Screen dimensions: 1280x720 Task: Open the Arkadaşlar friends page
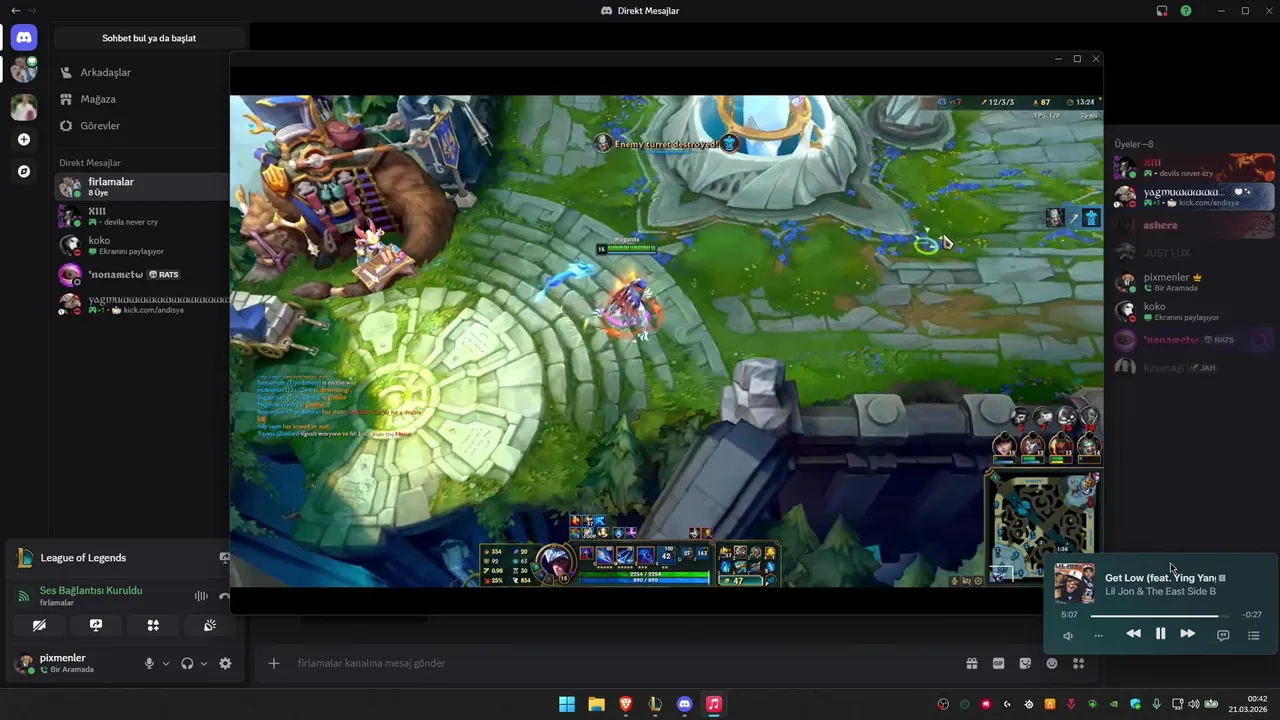click(x=141, y=73)
